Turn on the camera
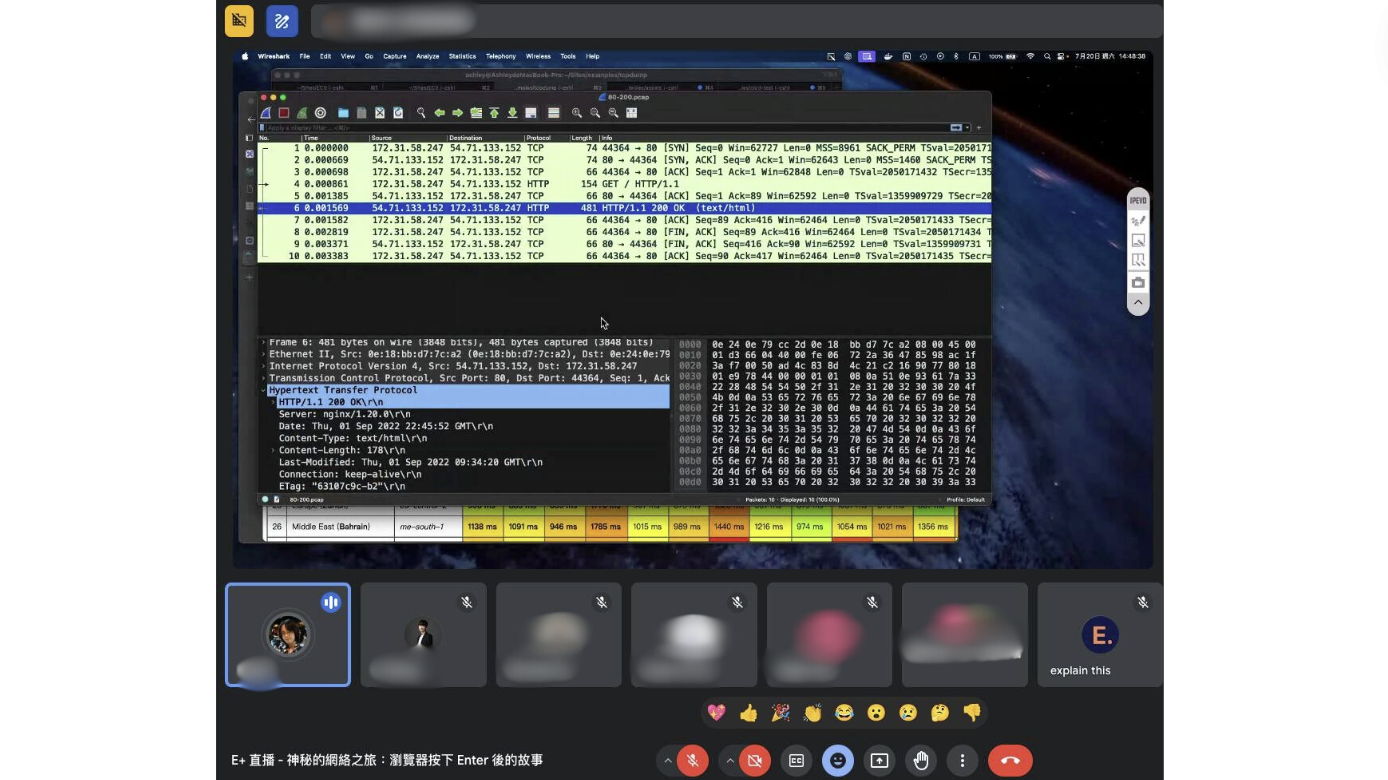The image size is (1388, 780). (x=755, y=761)
